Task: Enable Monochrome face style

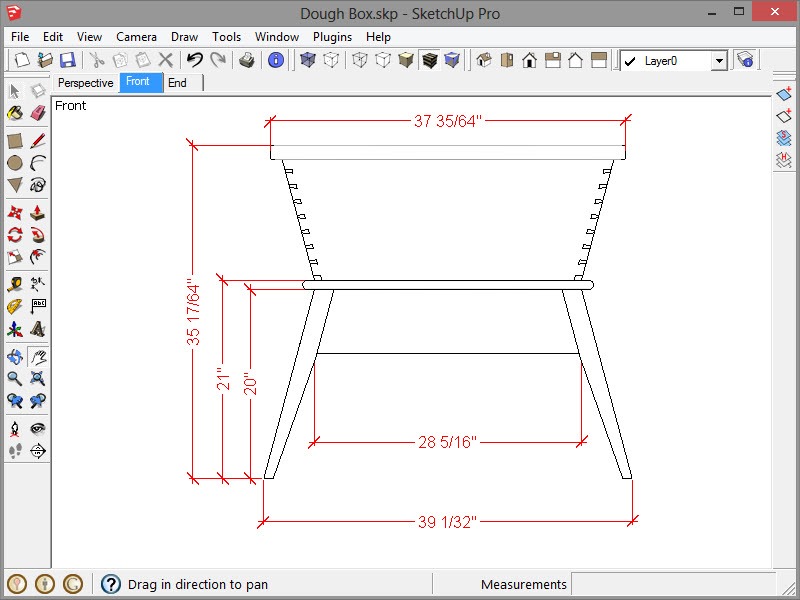Action: pos(452,61)
